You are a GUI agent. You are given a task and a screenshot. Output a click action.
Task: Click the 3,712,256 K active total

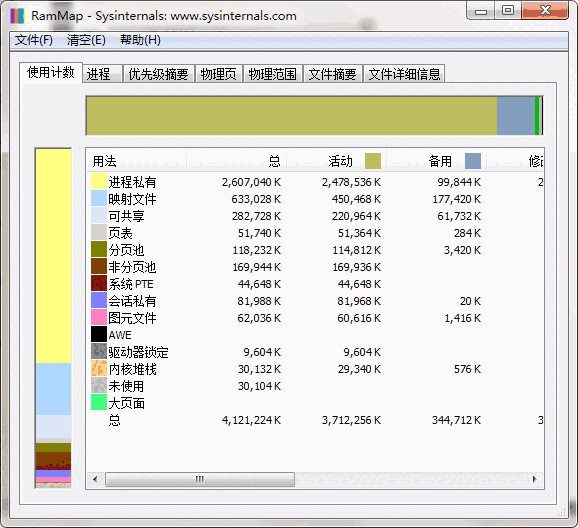351,420
